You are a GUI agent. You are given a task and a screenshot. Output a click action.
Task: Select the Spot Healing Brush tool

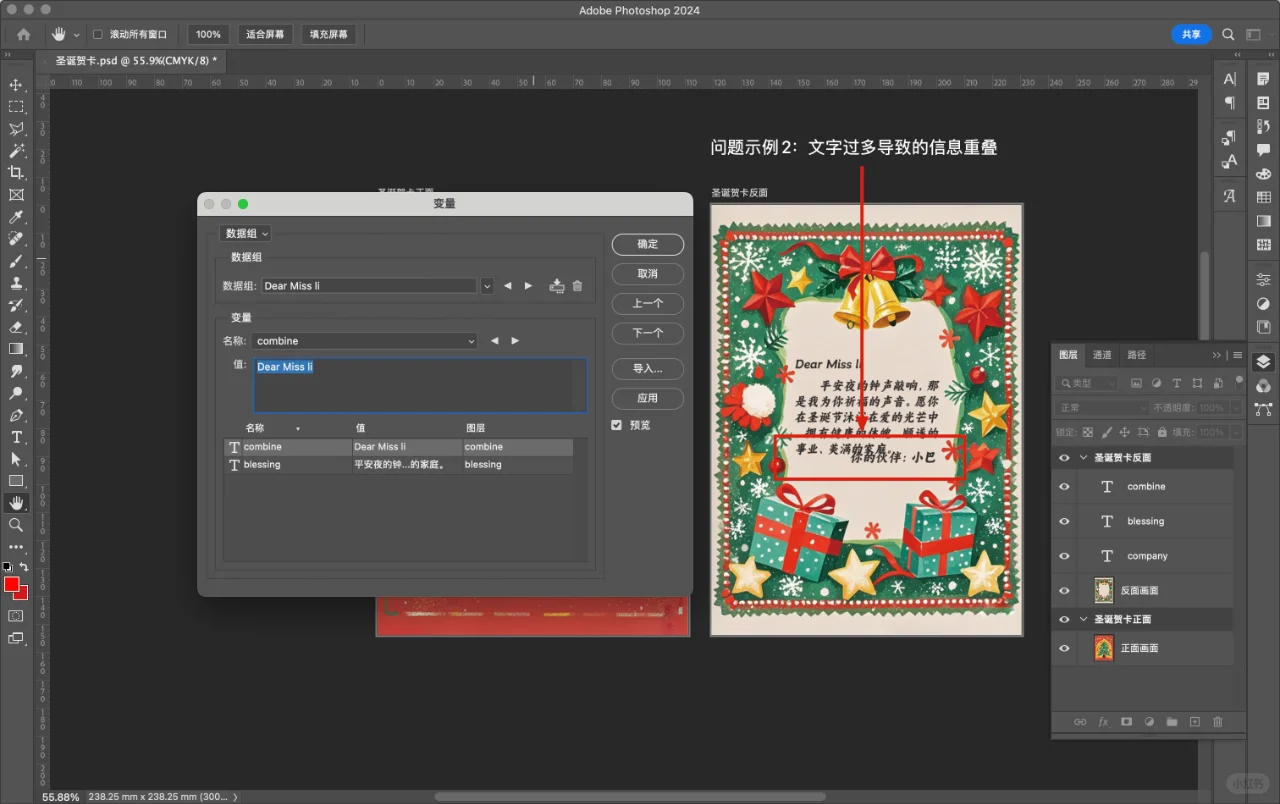pos(16,239)
